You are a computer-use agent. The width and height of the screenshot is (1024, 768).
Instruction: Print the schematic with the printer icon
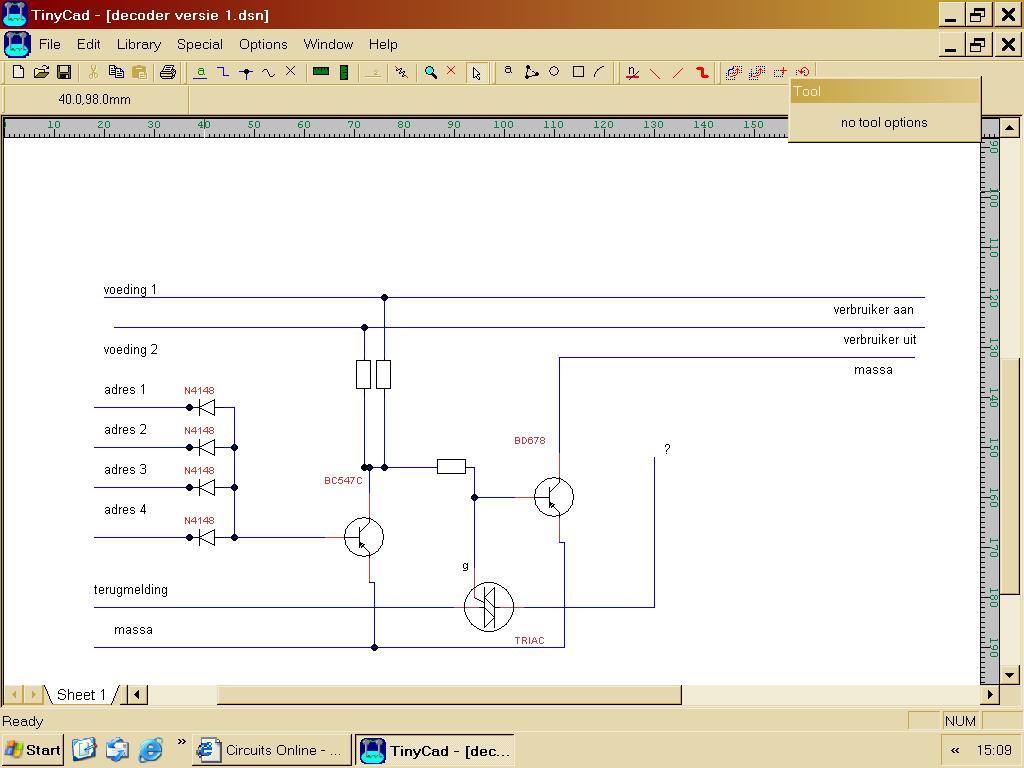167,72
